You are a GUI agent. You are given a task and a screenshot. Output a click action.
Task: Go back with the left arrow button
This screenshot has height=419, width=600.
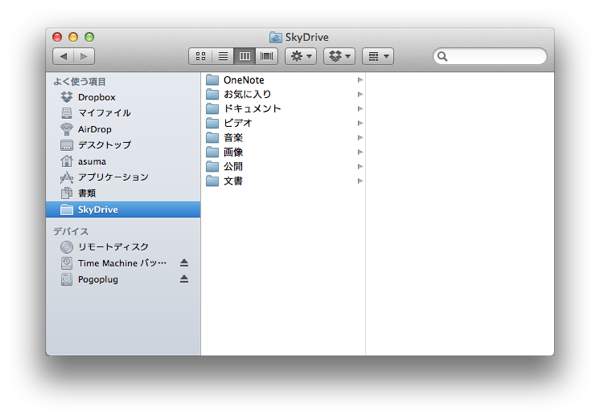[64, 57]
